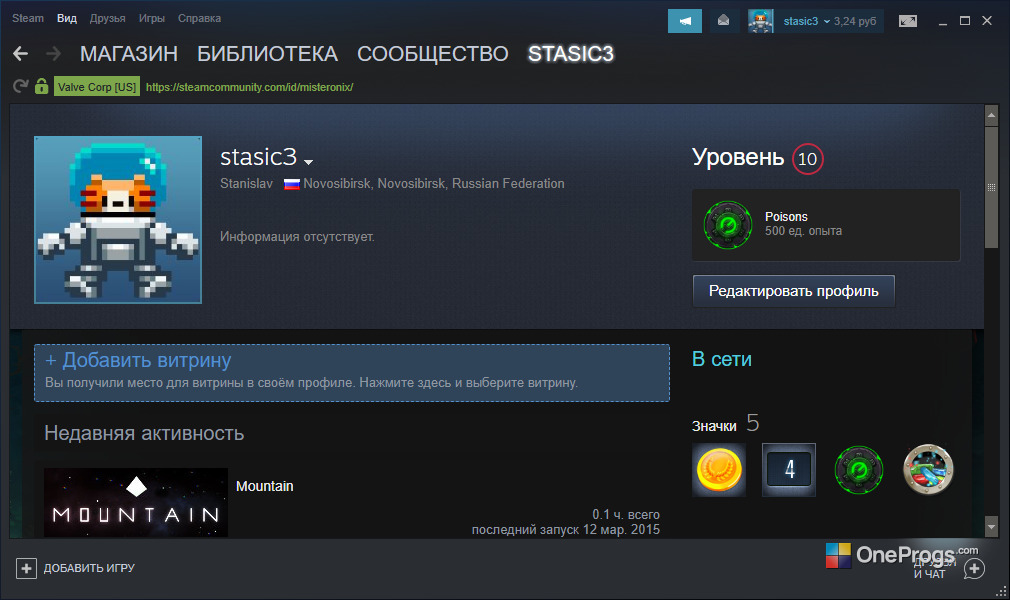Click Редактировать профиль button

point(794,291)
